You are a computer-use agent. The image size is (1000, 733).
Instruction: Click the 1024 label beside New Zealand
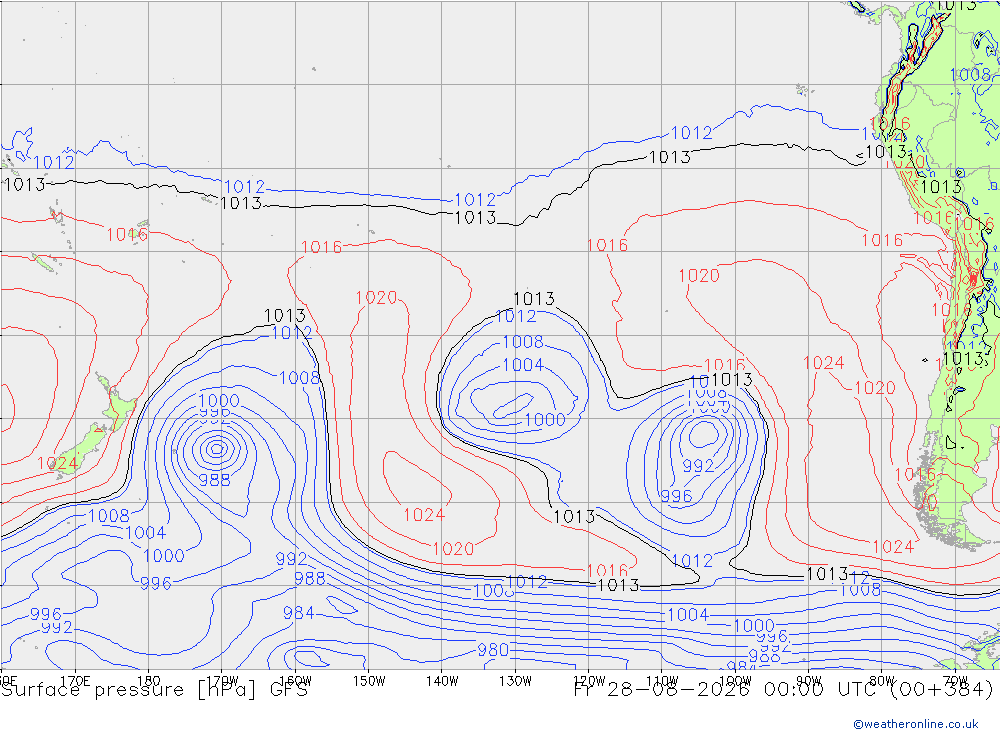click(x=58, y=464)
